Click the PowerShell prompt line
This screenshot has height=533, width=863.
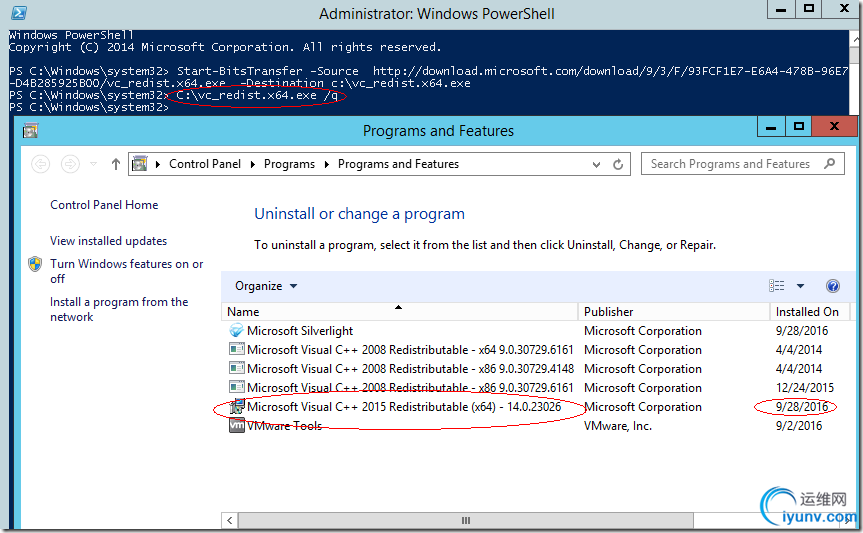pyautogui.click(x=89, y=107)
